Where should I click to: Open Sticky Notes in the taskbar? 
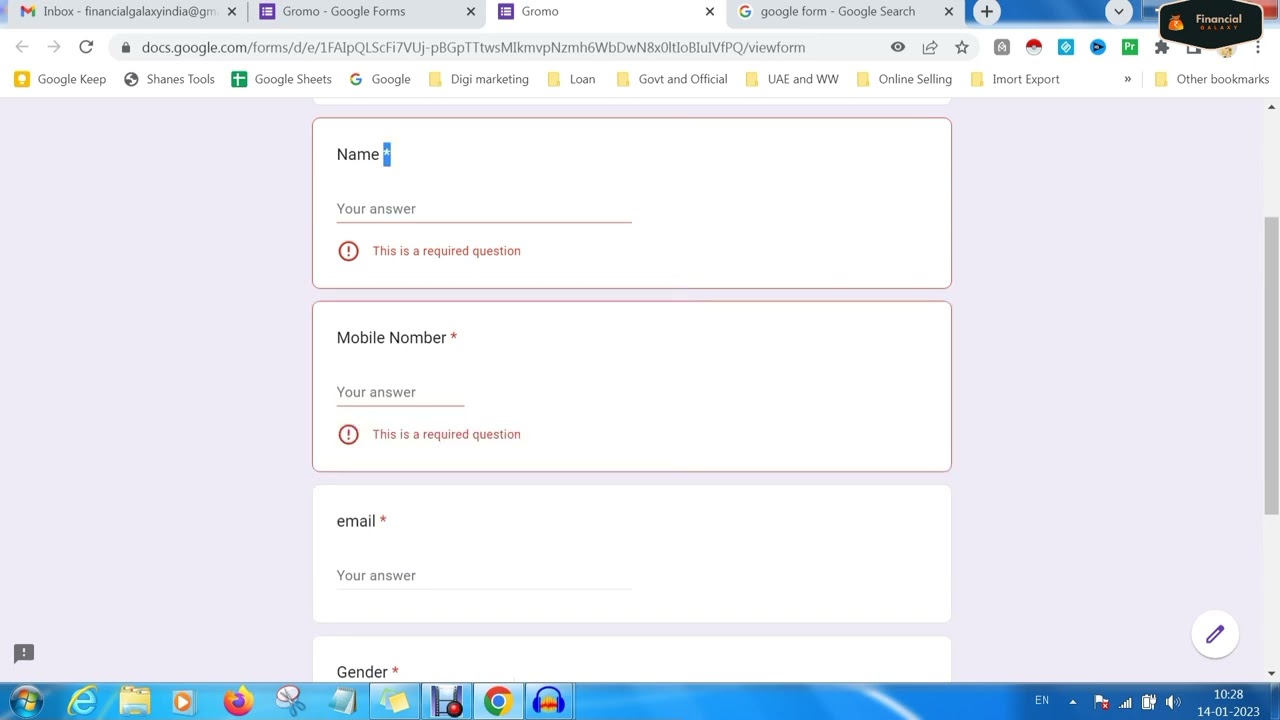394,700
